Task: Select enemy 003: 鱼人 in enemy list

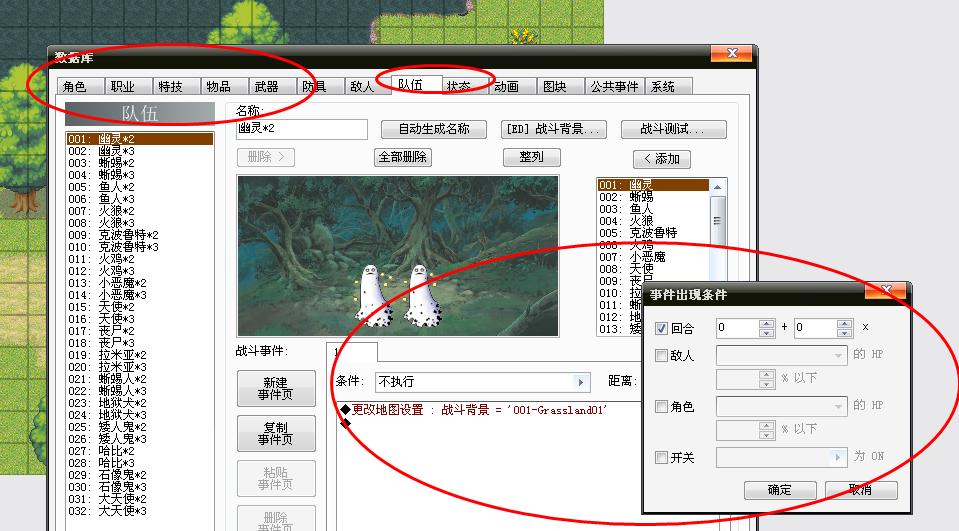Action: click(653, 209)
